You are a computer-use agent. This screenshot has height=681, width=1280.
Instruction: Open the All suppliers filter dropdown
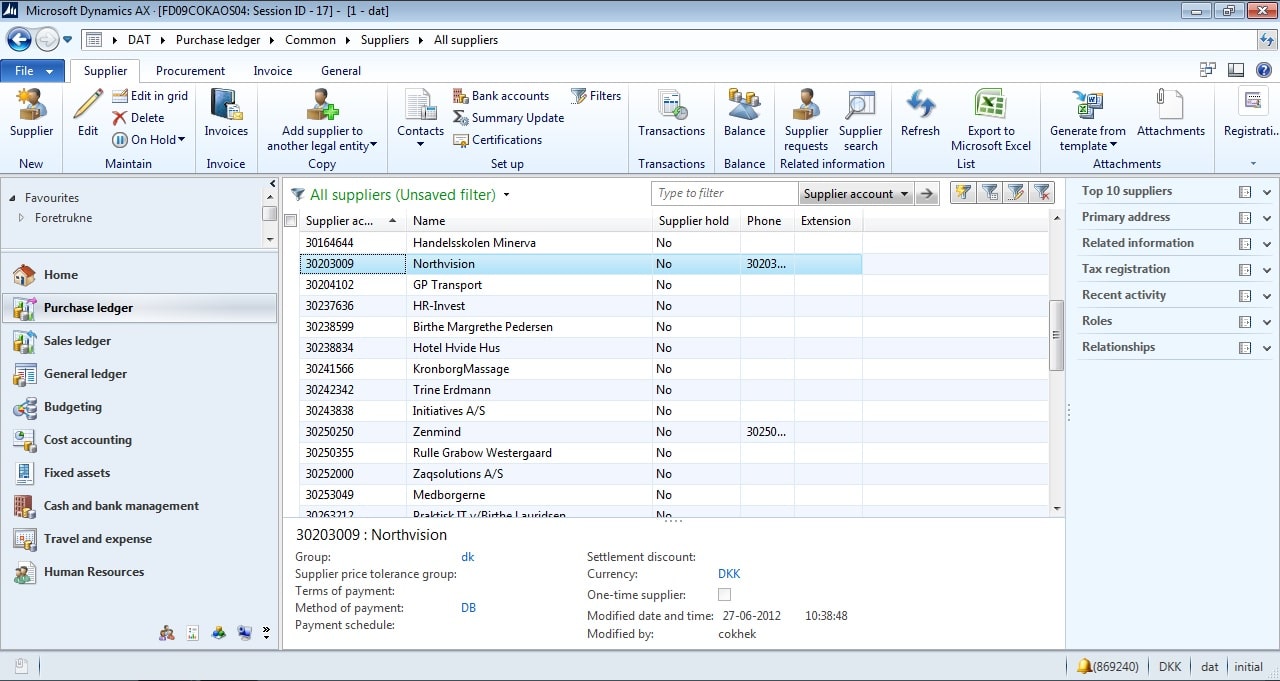click(x=507, y=195)
